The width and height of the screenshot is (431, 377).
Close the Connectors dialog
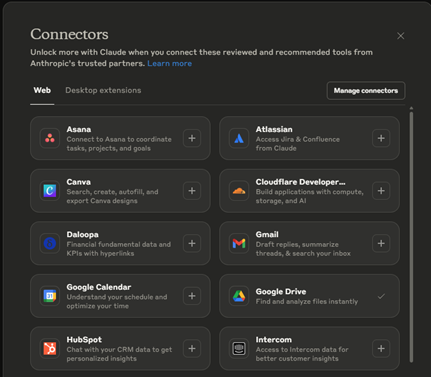(401, 36)
